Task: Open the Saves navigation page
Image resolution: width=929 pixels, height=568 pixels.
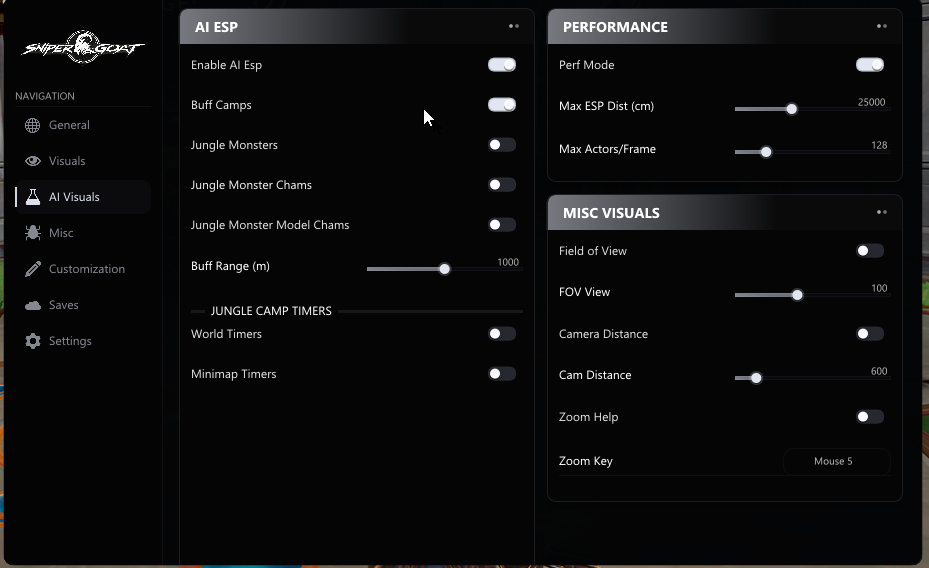Action: 83,305
